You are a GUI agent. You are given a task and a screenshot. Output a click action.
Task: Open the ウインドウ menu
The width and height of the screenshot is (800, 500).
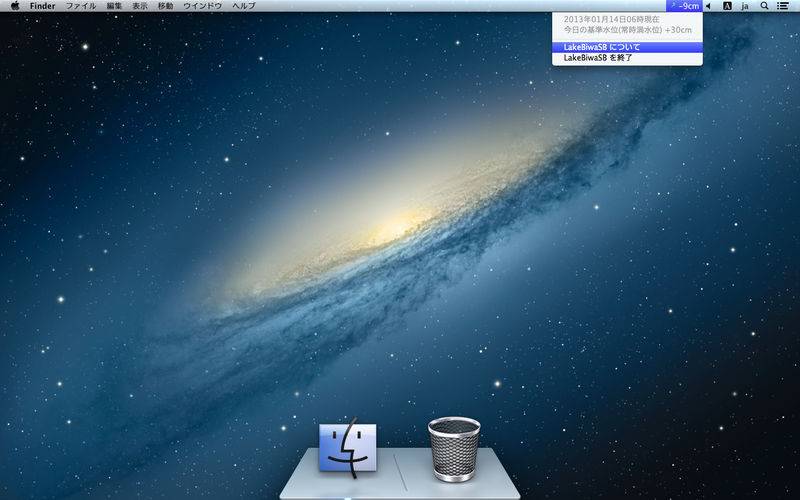[203, 6]
